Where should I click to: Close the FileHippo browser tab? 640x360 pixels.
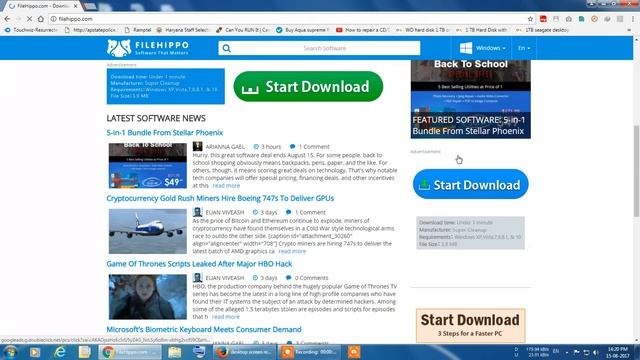(x=76, y=6)
